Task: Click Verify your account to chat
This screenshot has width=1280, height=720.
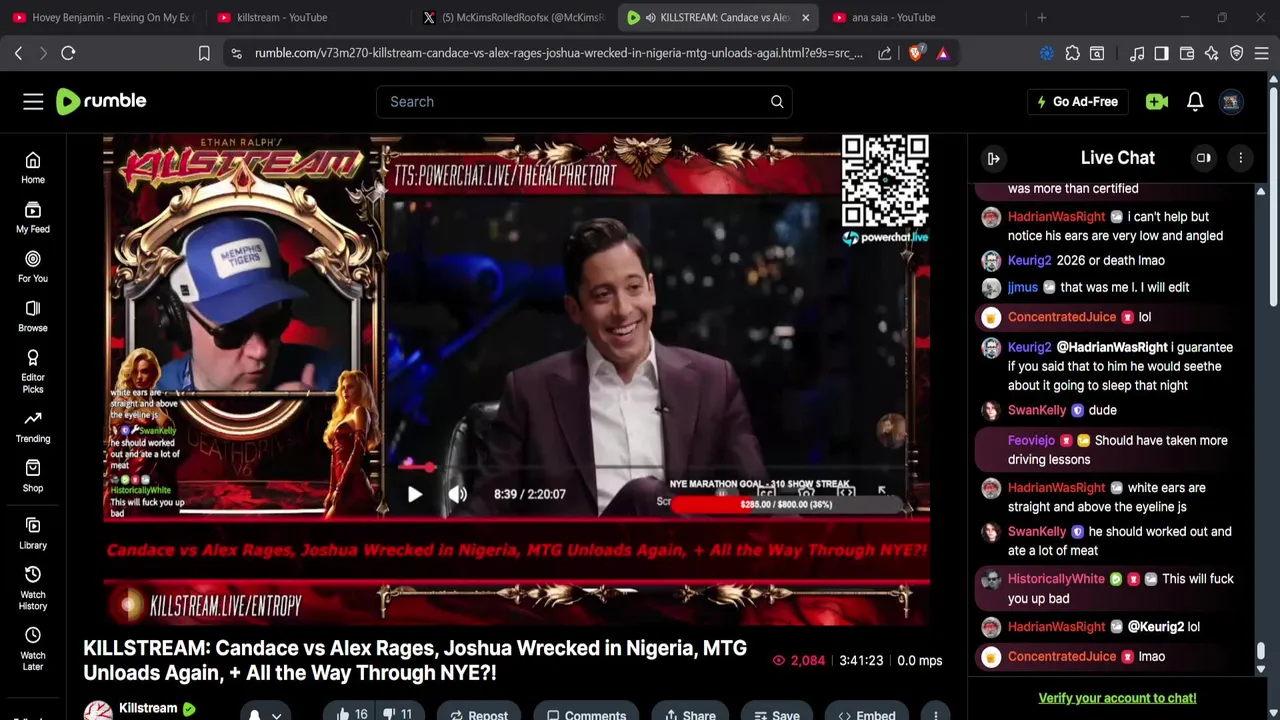Action: 1117,698
